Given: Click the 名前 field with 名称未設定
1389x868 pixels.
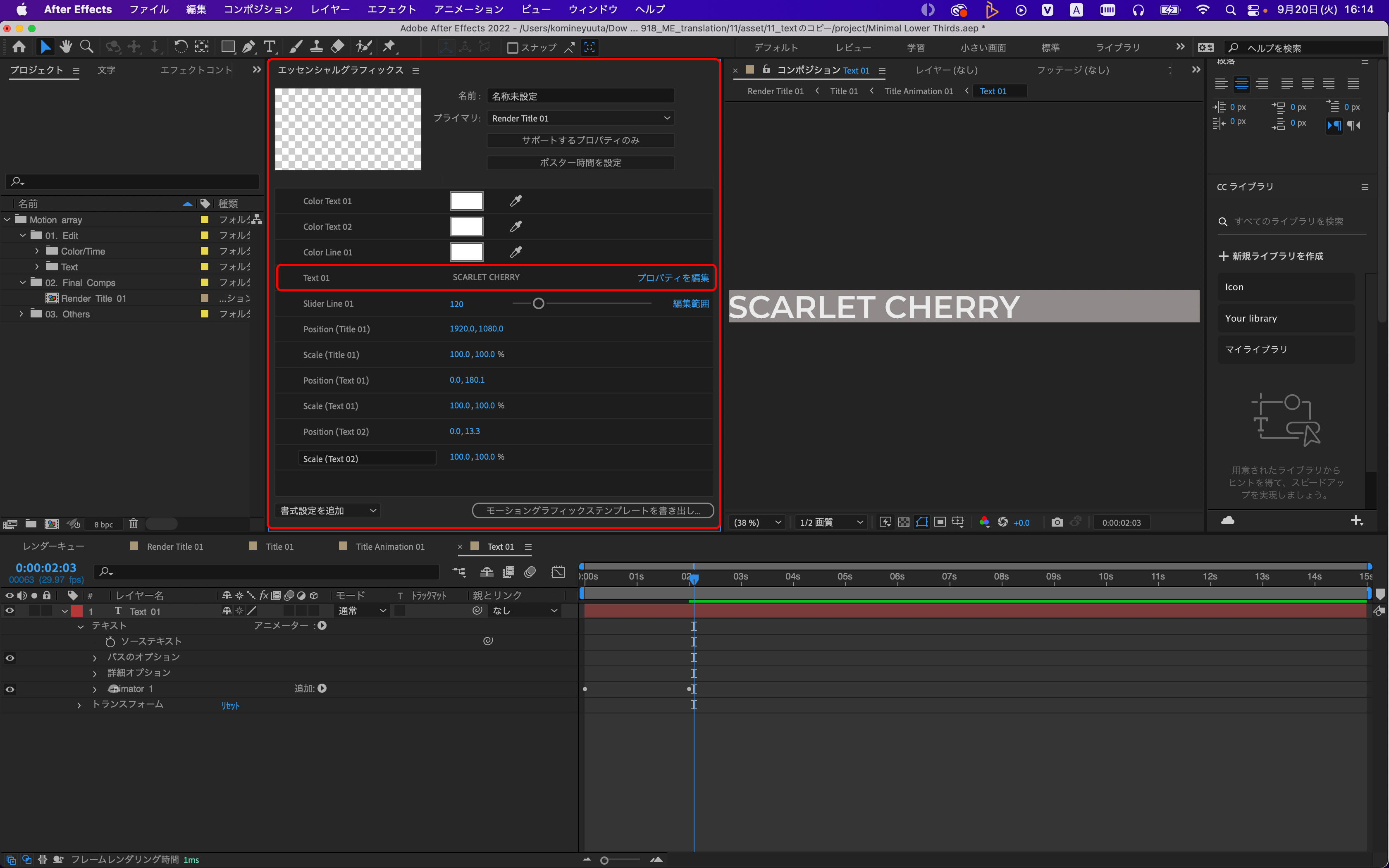Looking at the screenshot, I should coord(580,96).
